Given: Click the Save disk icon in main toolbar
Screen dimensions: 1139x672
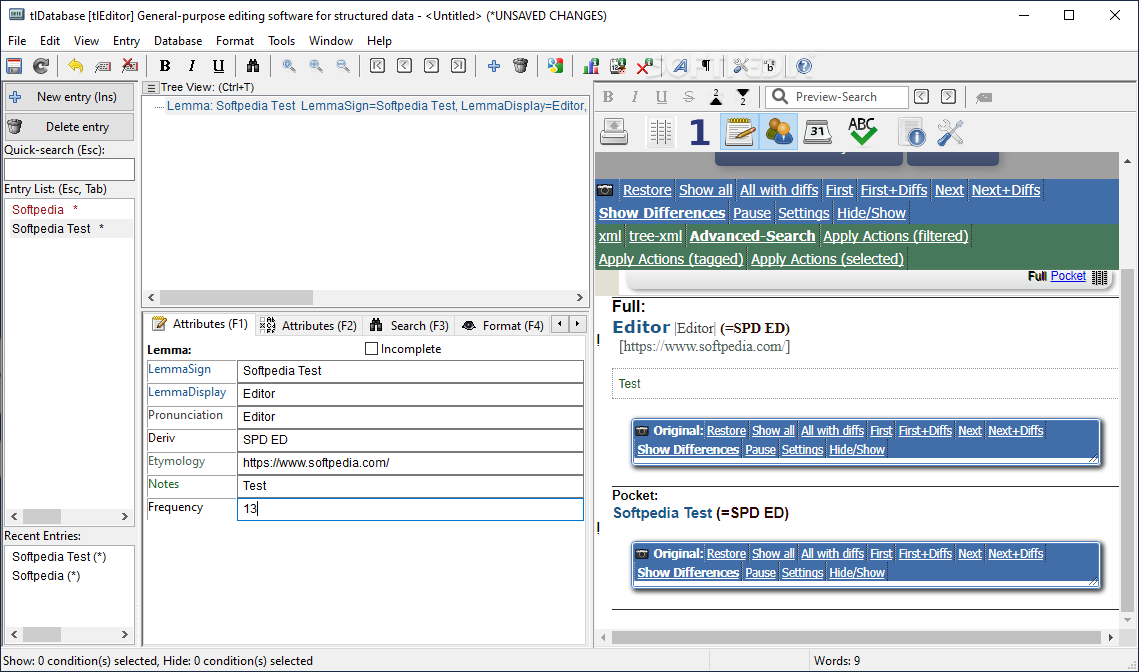Looking at the screenshot, I should tap(14, 66).
